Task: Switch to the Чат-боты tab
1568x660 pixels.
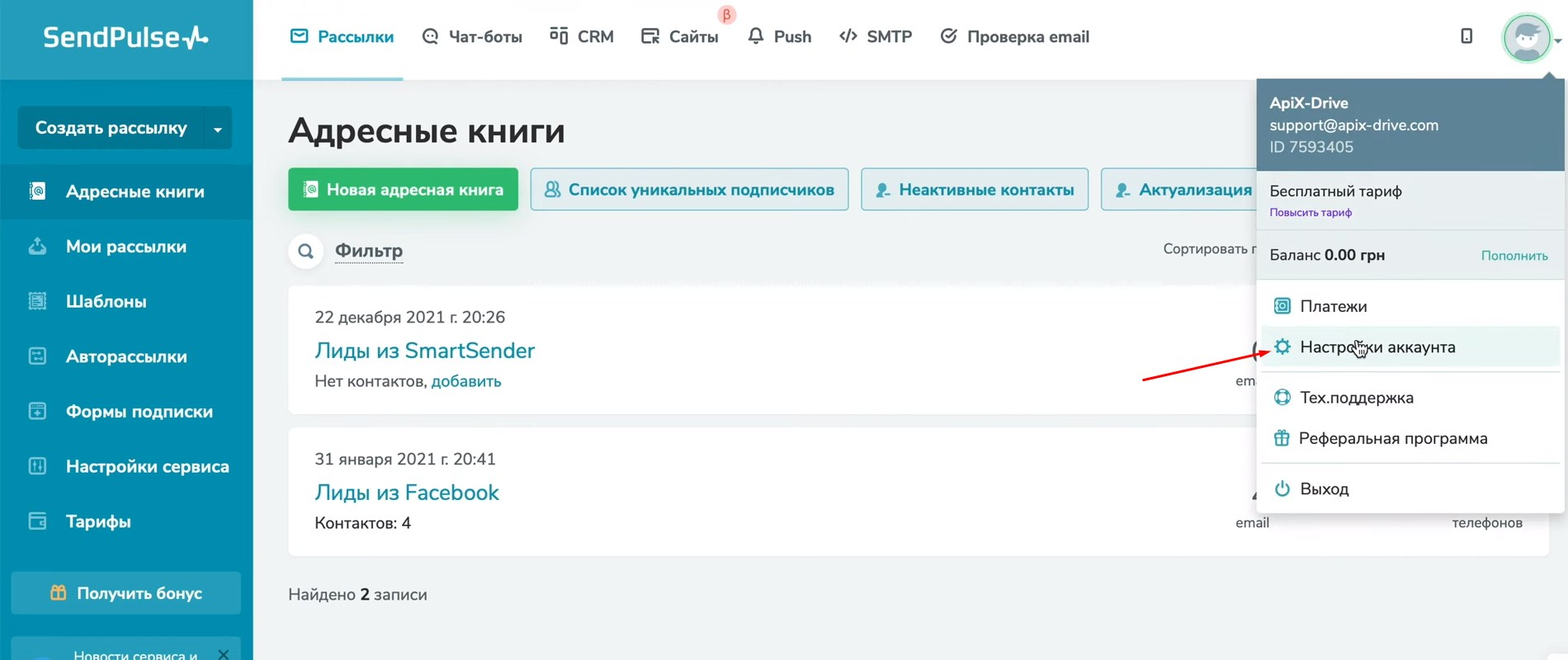Action: 472,37
